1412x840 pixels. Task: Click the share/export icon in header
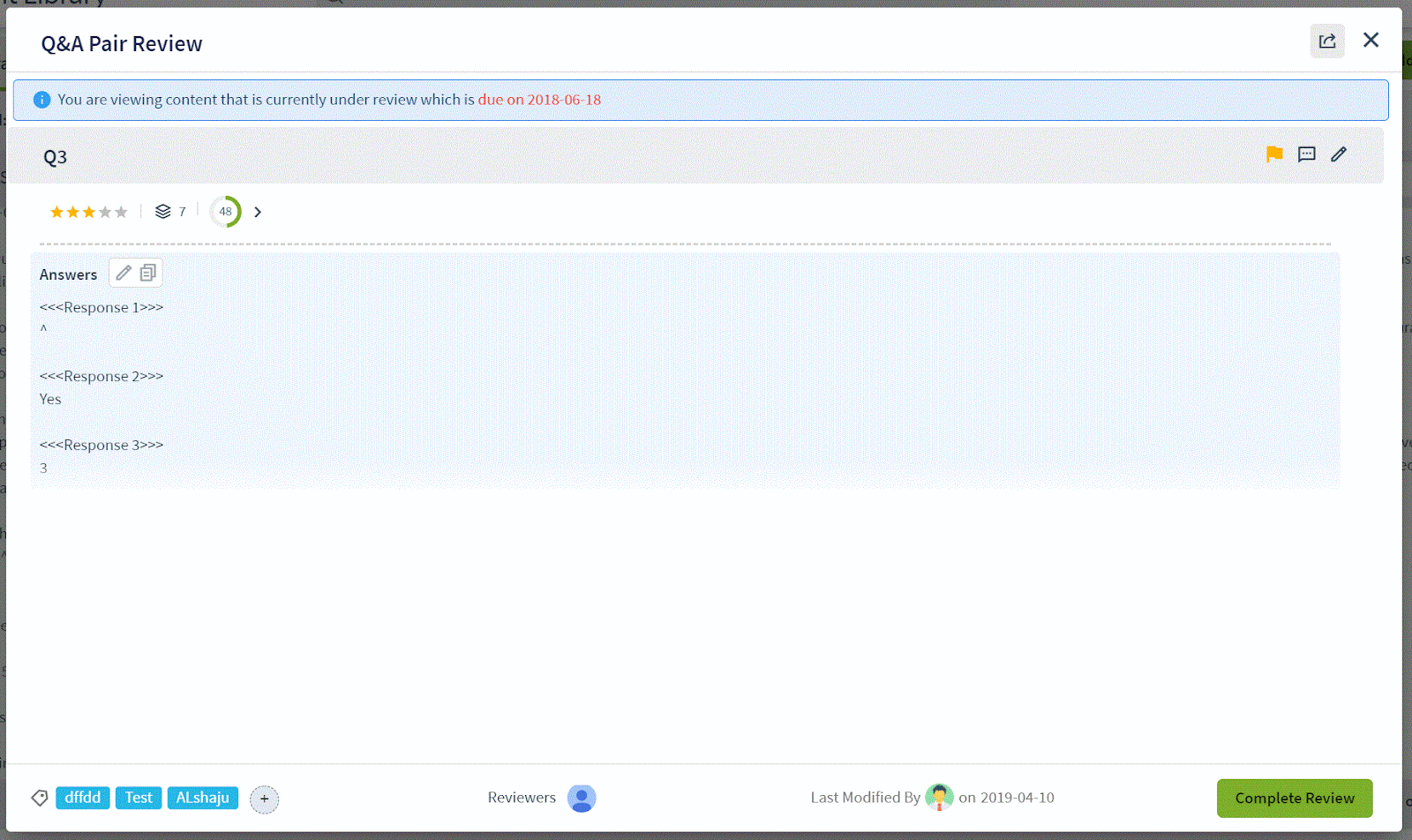[1327, 41]
